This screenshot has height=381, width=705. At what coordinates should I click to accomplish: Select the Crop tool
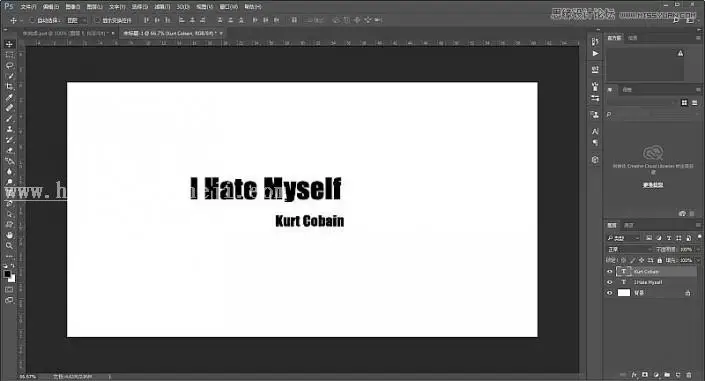[x=9, y=86]
